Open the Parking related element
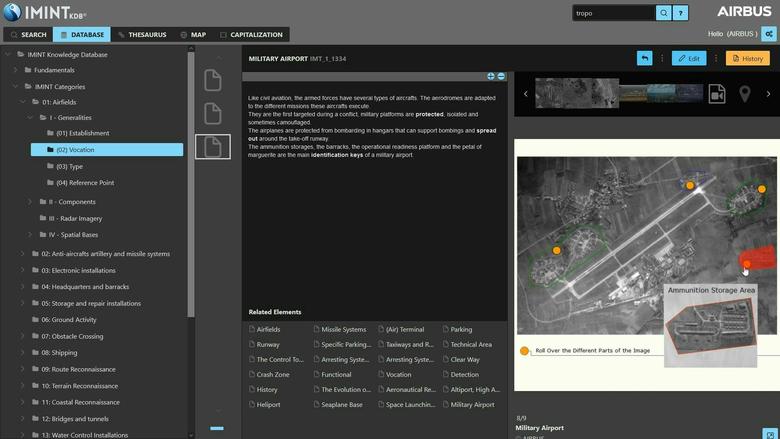 pyautogui.click(x=457, y=329)
